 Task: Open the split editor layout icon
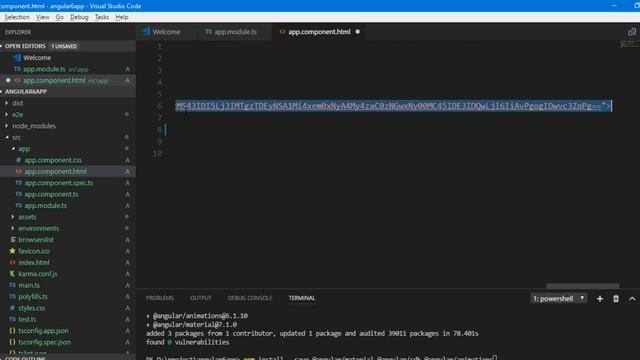tap(632, 32)
